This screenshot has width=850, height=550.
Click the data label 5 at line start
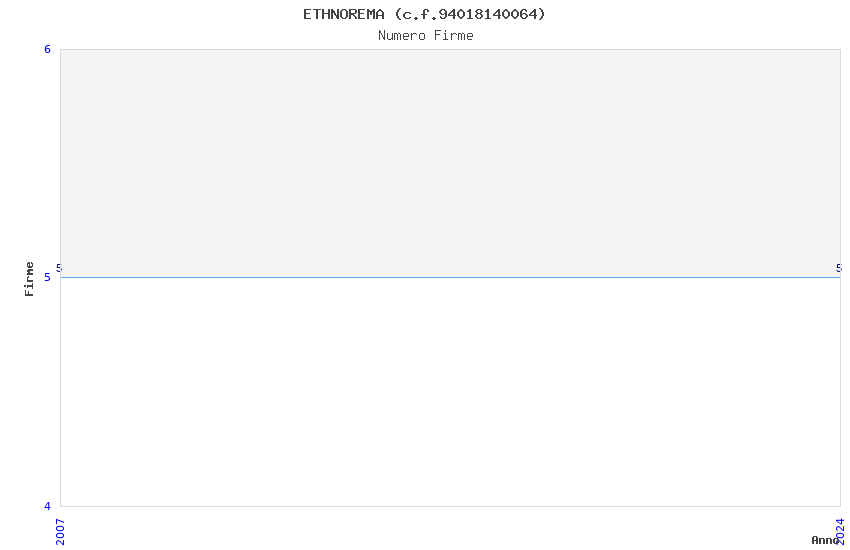[x=59, y=268]
